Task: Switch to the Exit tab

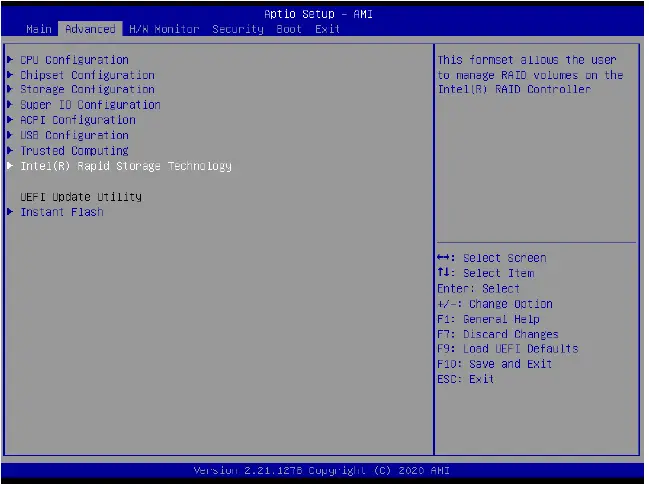Action: click(327, 29)
